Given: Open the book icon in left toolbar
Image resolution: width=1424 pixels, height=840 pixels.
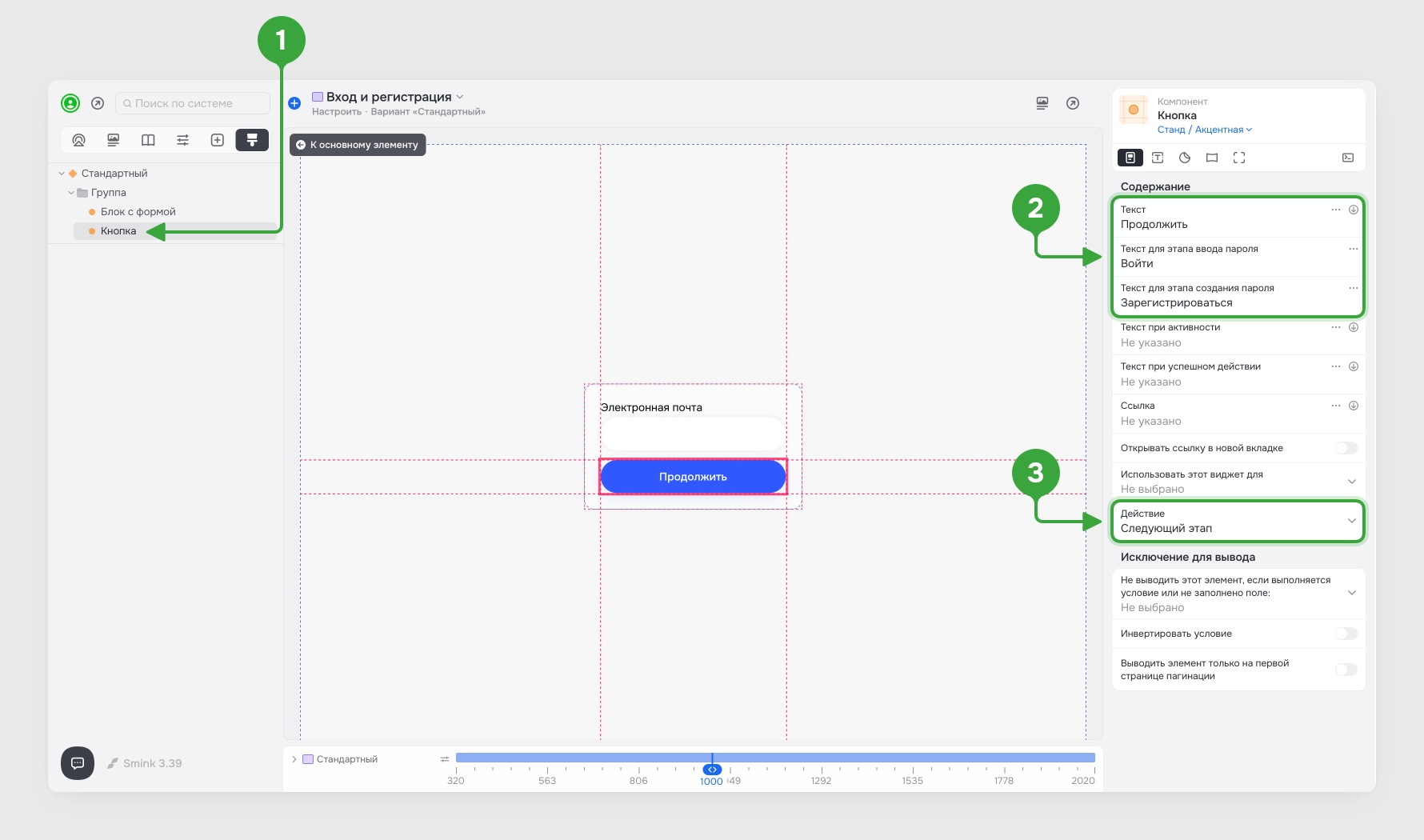Looking at the screenshot, I should (148, 140).
